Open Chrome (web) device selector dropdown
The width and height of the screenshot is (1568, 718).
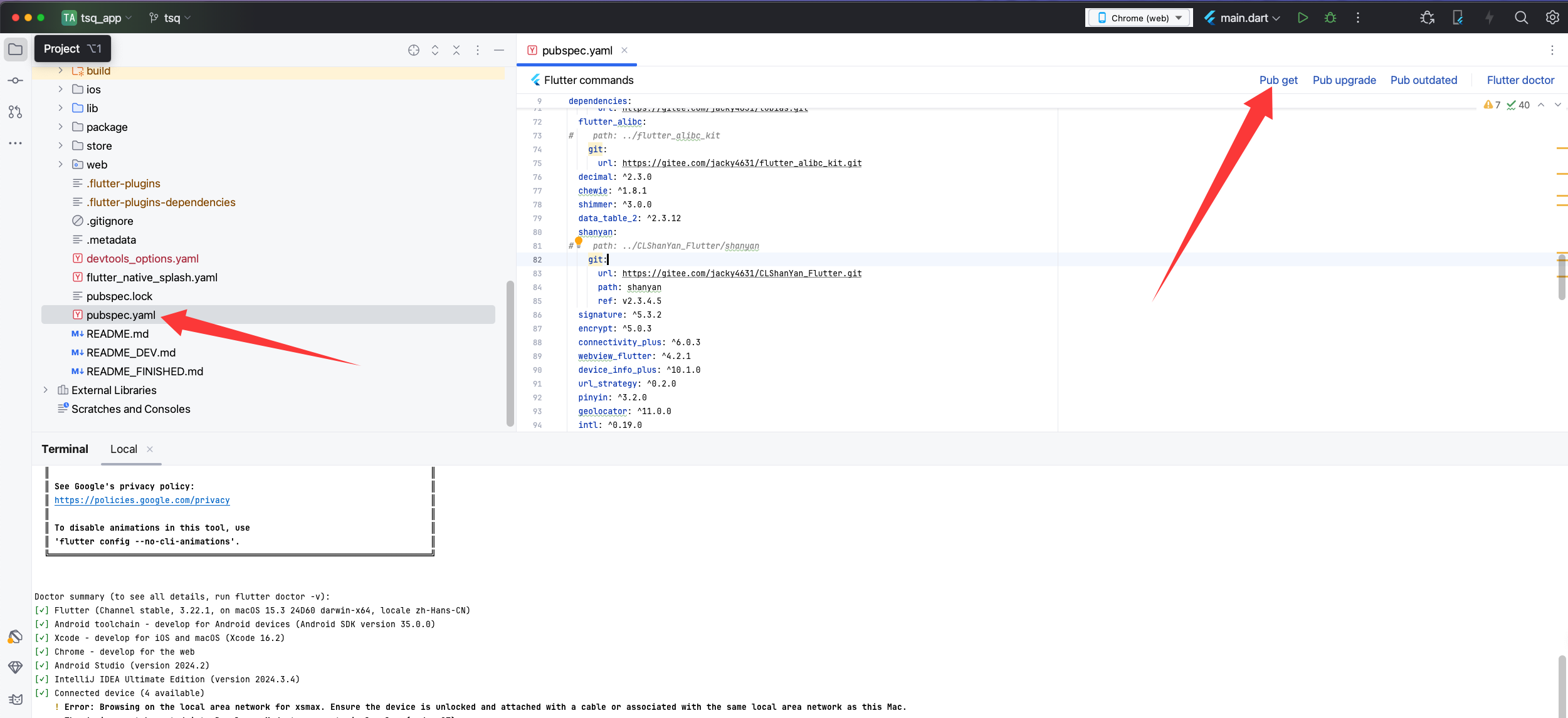[1139, 18]
